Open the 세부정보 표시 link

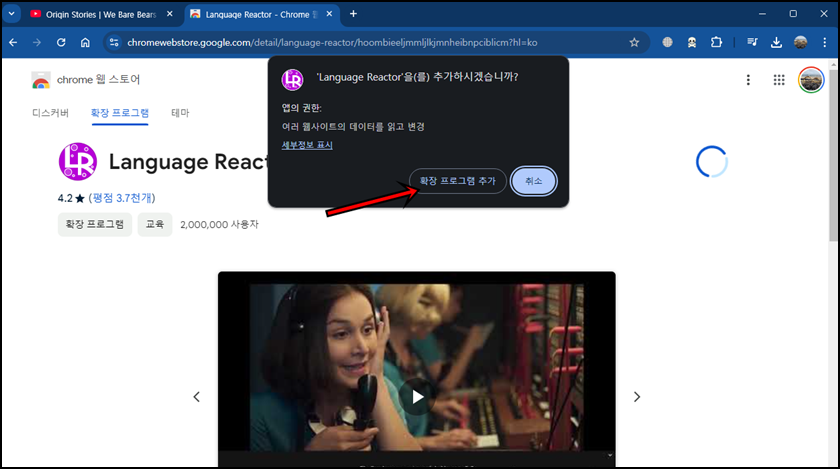pyautogui.click(x=307, y=145)
